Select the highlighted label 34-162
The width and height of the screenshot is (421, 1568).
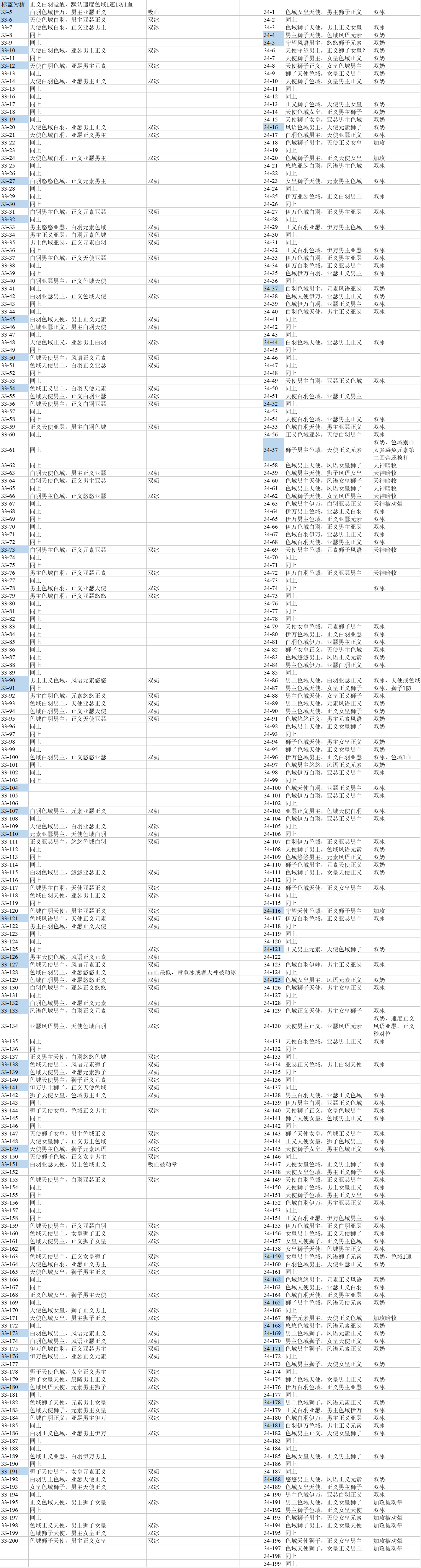[273, 1279]
